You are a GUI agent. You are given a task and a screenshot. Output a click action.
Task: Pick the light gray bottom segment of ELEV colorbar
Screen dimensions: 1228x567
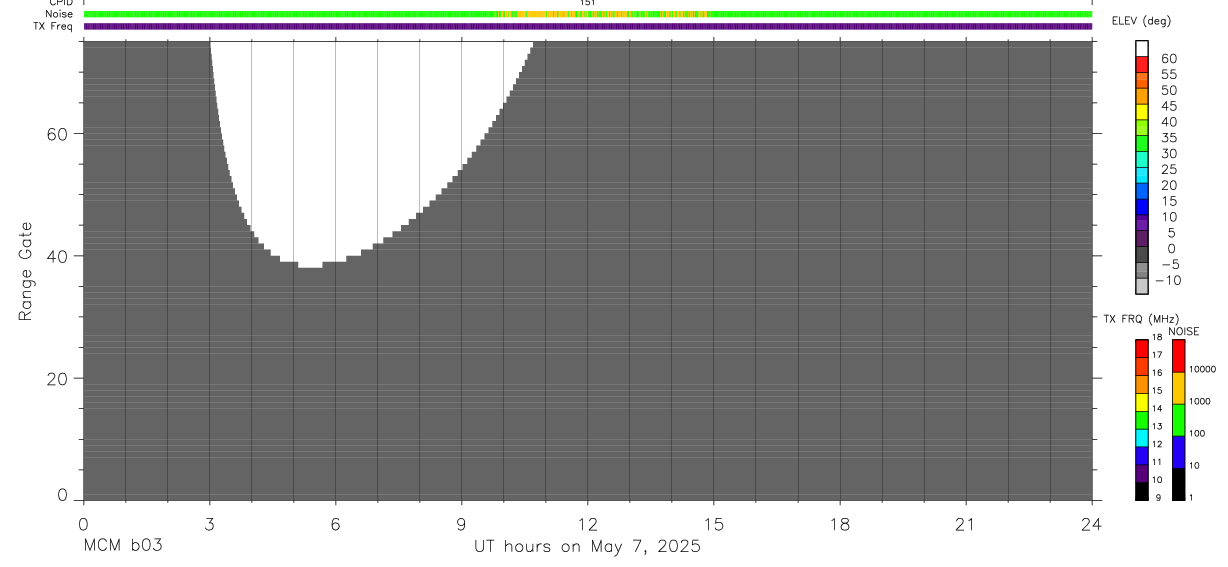point(1142,287)
